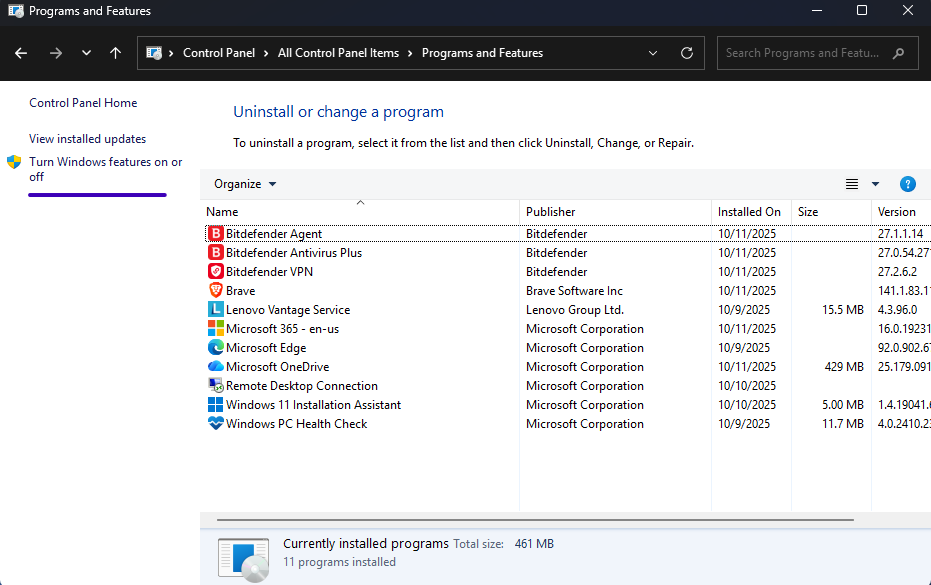The width and height of the screenshot is (931, 585).
Task: Click the Brave browser icon
Action: [215, 291]
